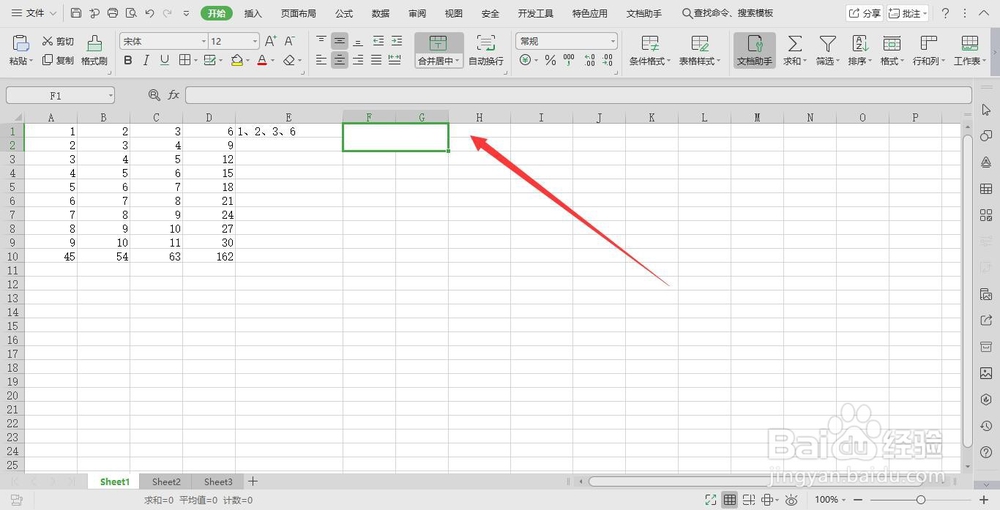Open the 文件 file menu

click(34, 13)
